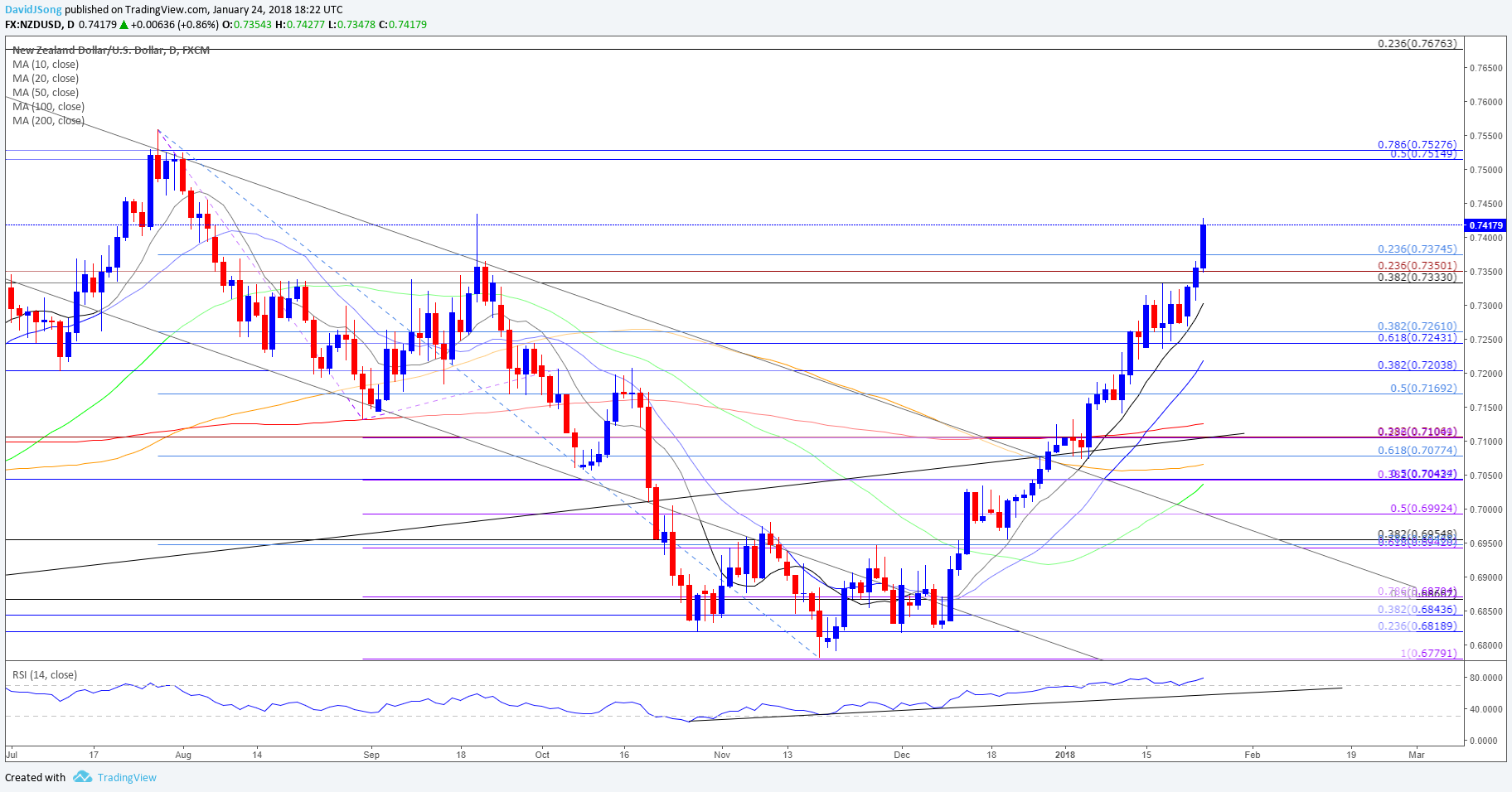This screenshot has height=792, width=1512.
Task: Click the 0.236(0.76763) Fibonacci label
Action: 1417,44
